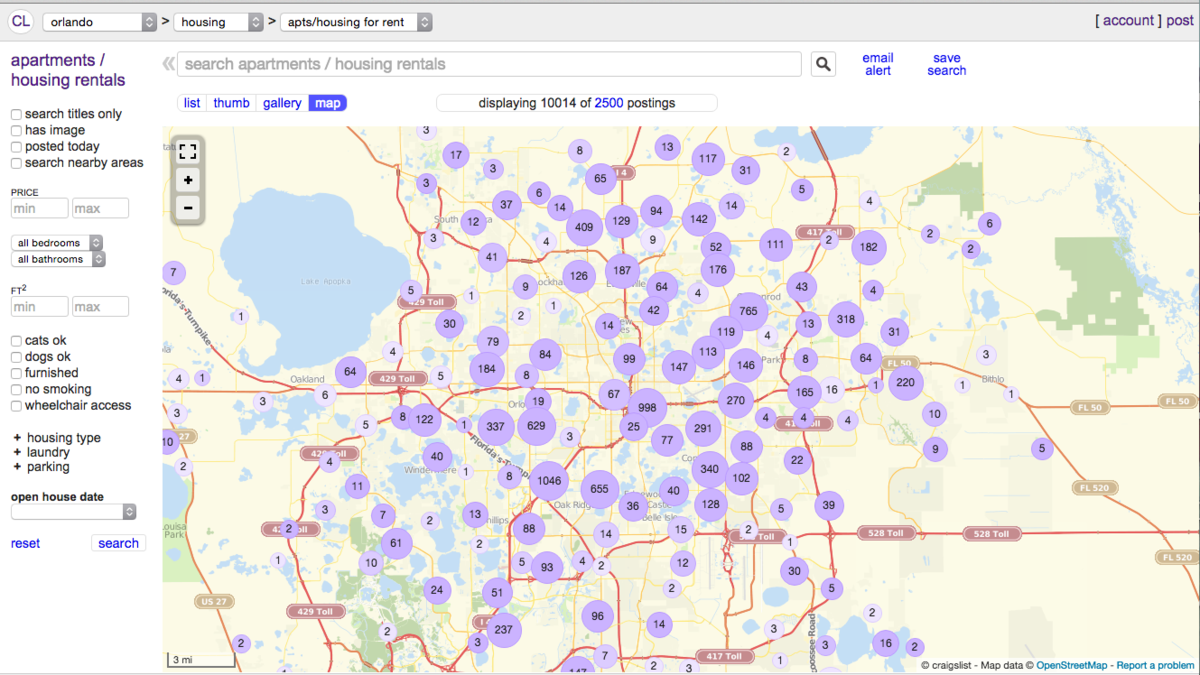Click the account link
Screen dimensions: 1200x675
[1129, 20]
